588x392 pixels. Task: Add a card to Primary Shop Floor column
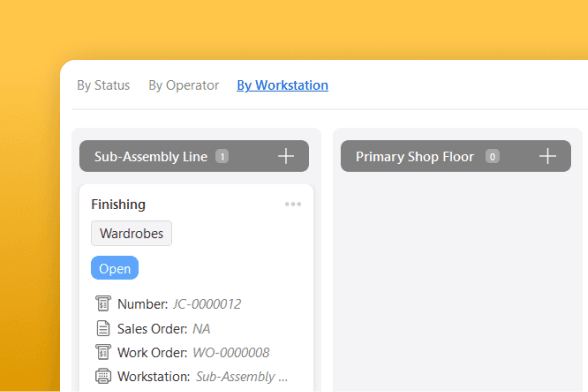pyautogui.click(x=548, y=156)
